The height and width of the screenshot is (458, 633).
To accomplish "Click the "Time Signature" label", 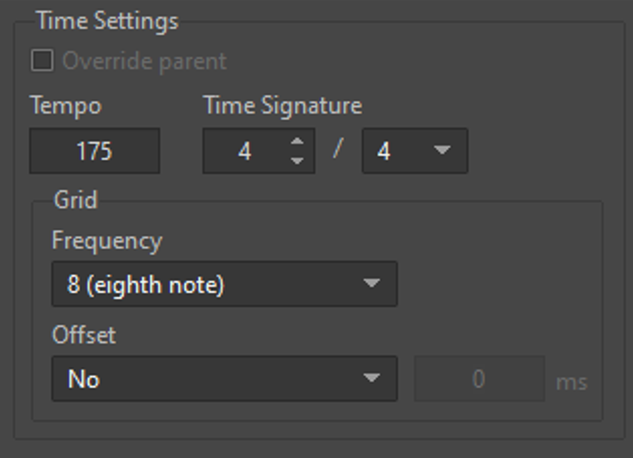I will point(283,105).
